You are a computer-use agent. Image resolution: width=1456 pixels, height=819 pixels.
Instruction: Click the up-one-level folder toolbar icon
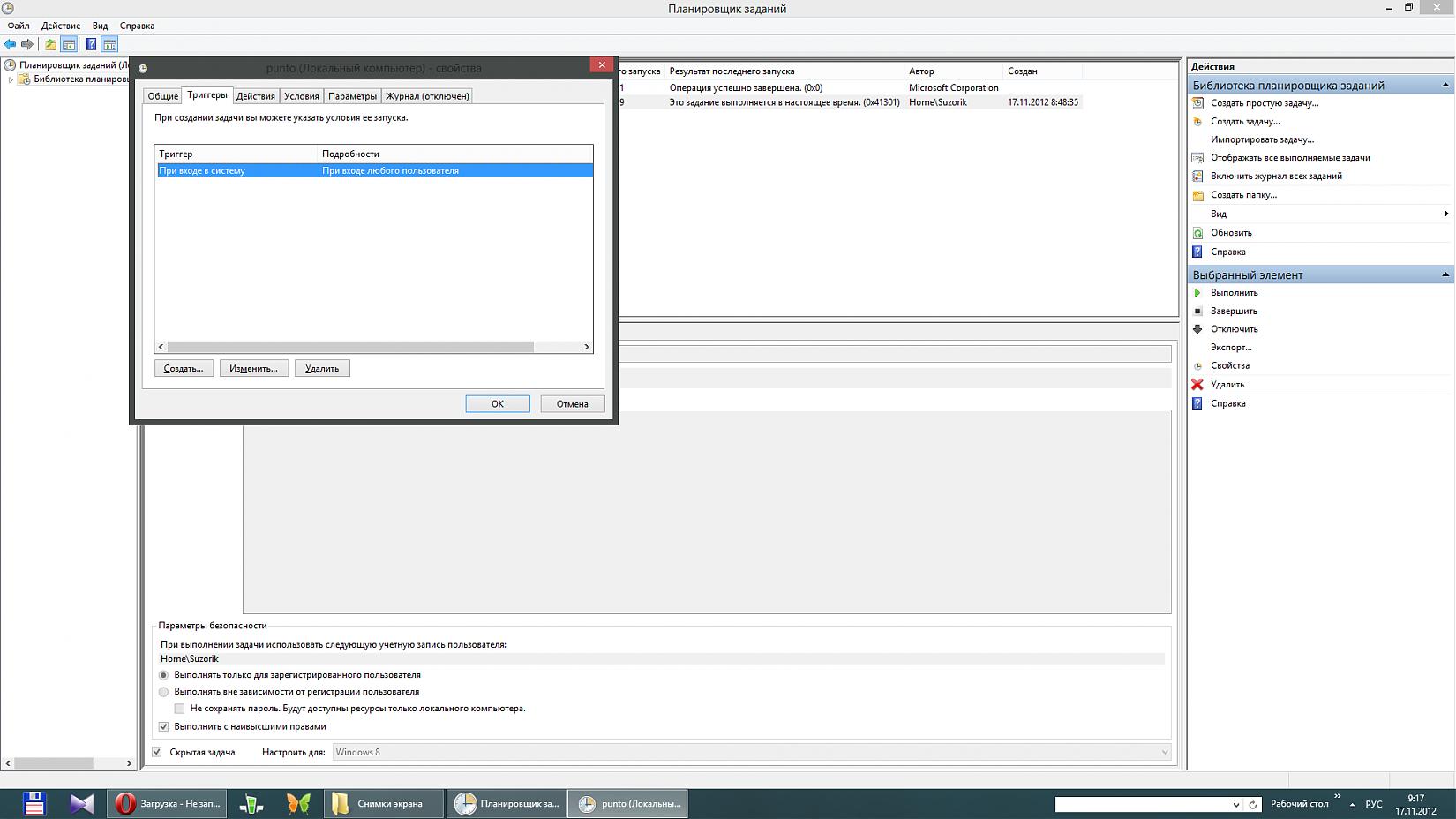pos(50,44)
